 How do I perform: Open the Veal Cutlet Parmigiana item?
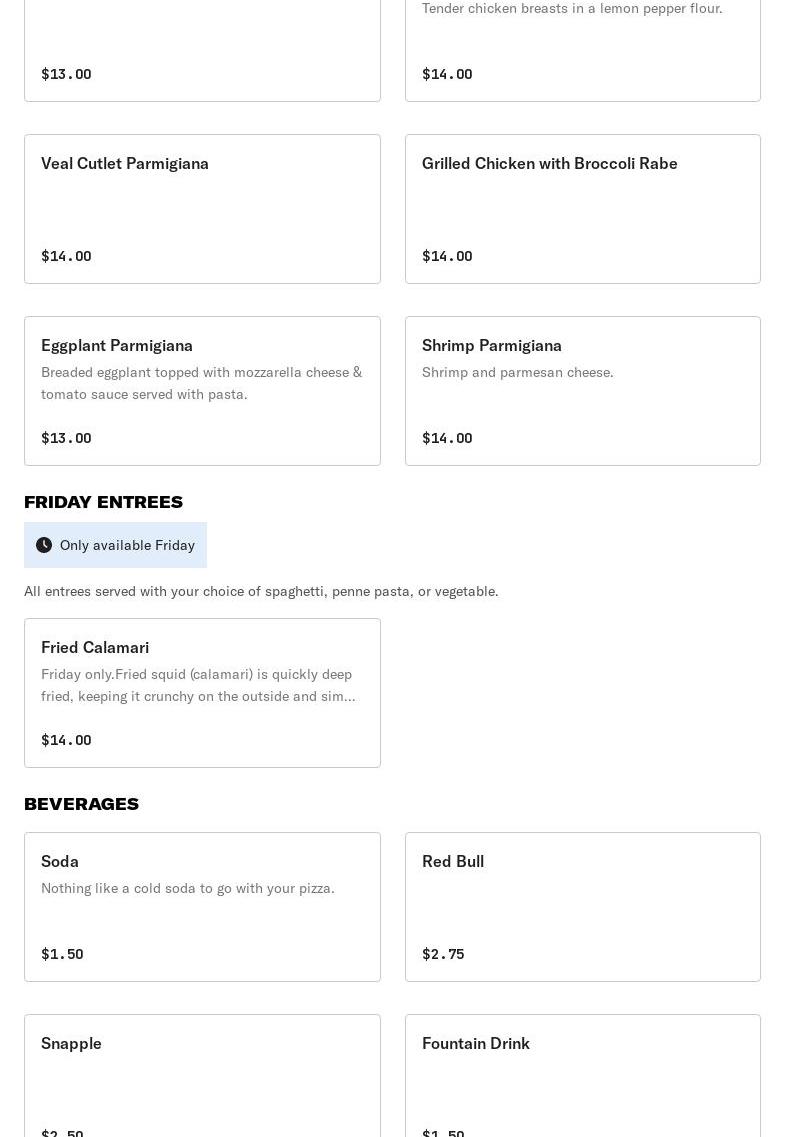(125, 164)
